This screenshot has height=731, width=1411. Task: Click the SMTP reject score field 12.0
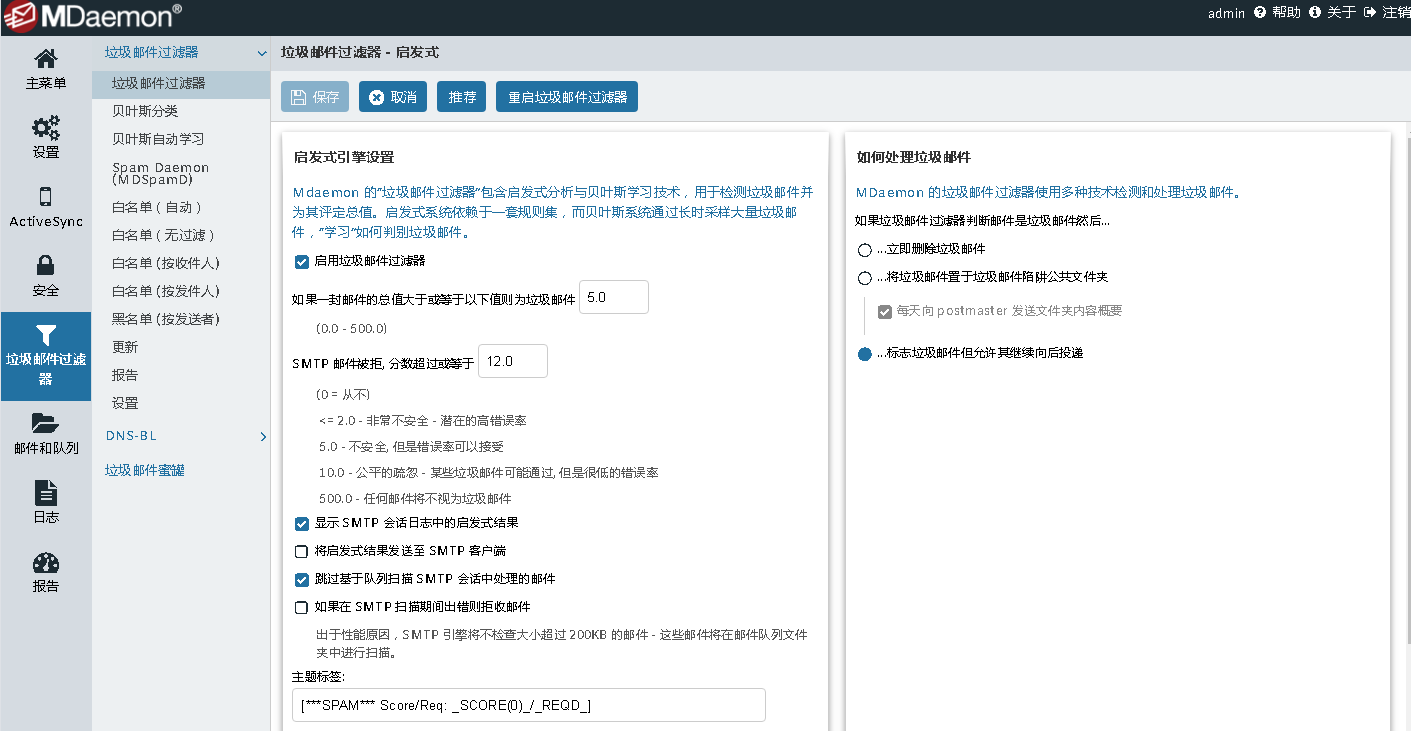[x=513, y=361]
